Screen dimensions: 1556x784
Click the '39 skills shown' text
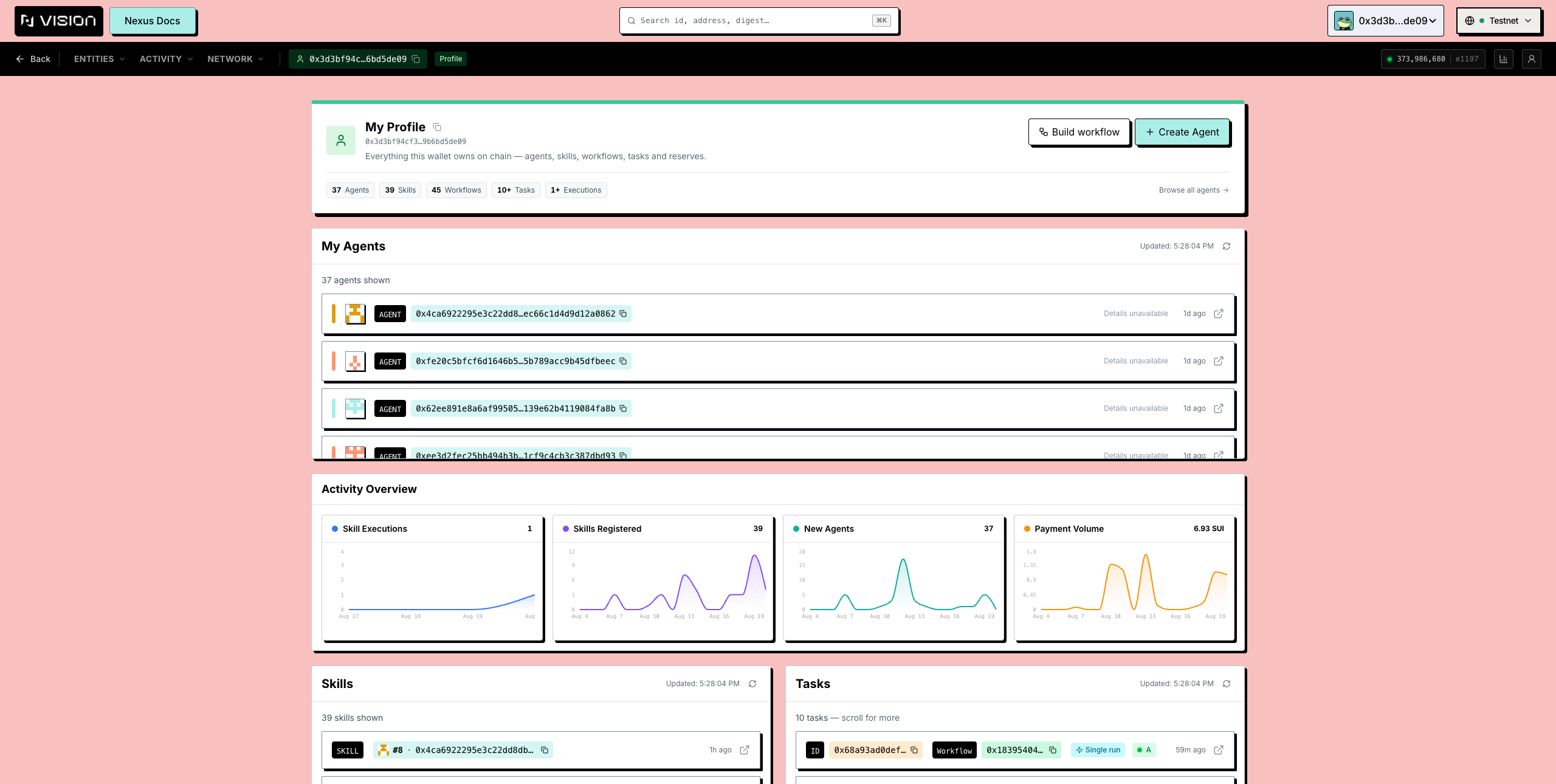click(x=352, y=718)
